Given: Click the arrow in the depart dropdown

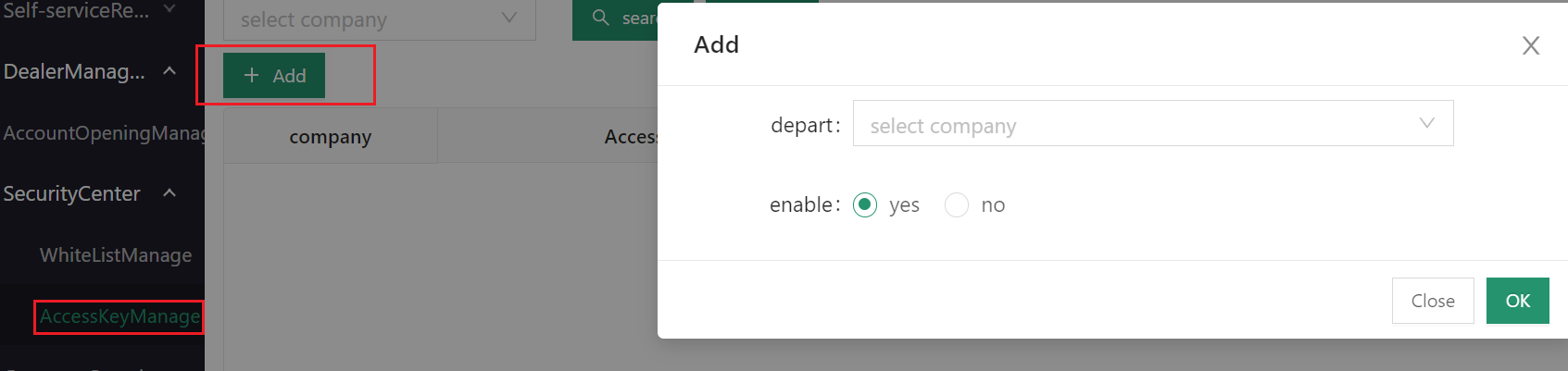Looking at the screenshot, I should 1426,124.
